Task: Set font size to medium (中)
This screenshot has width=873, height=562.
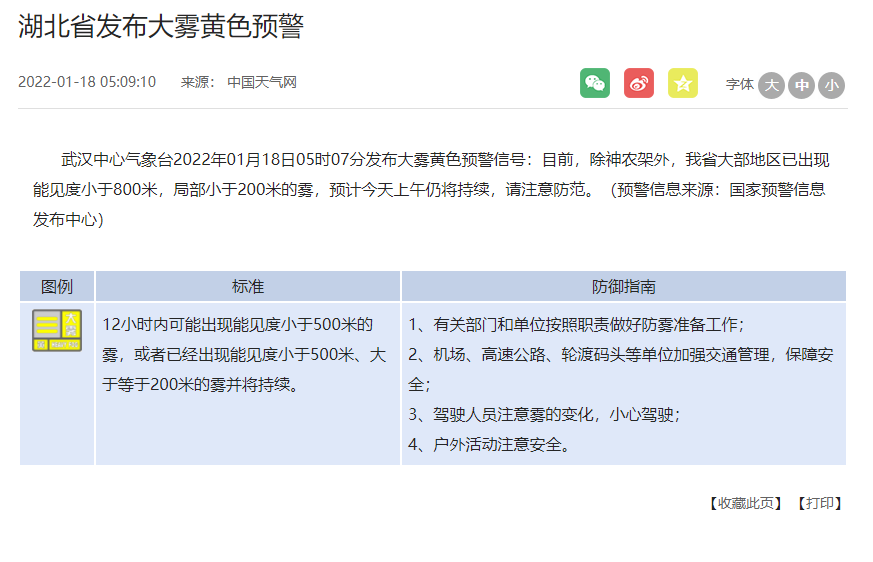Action: click(x=801, y=85)
